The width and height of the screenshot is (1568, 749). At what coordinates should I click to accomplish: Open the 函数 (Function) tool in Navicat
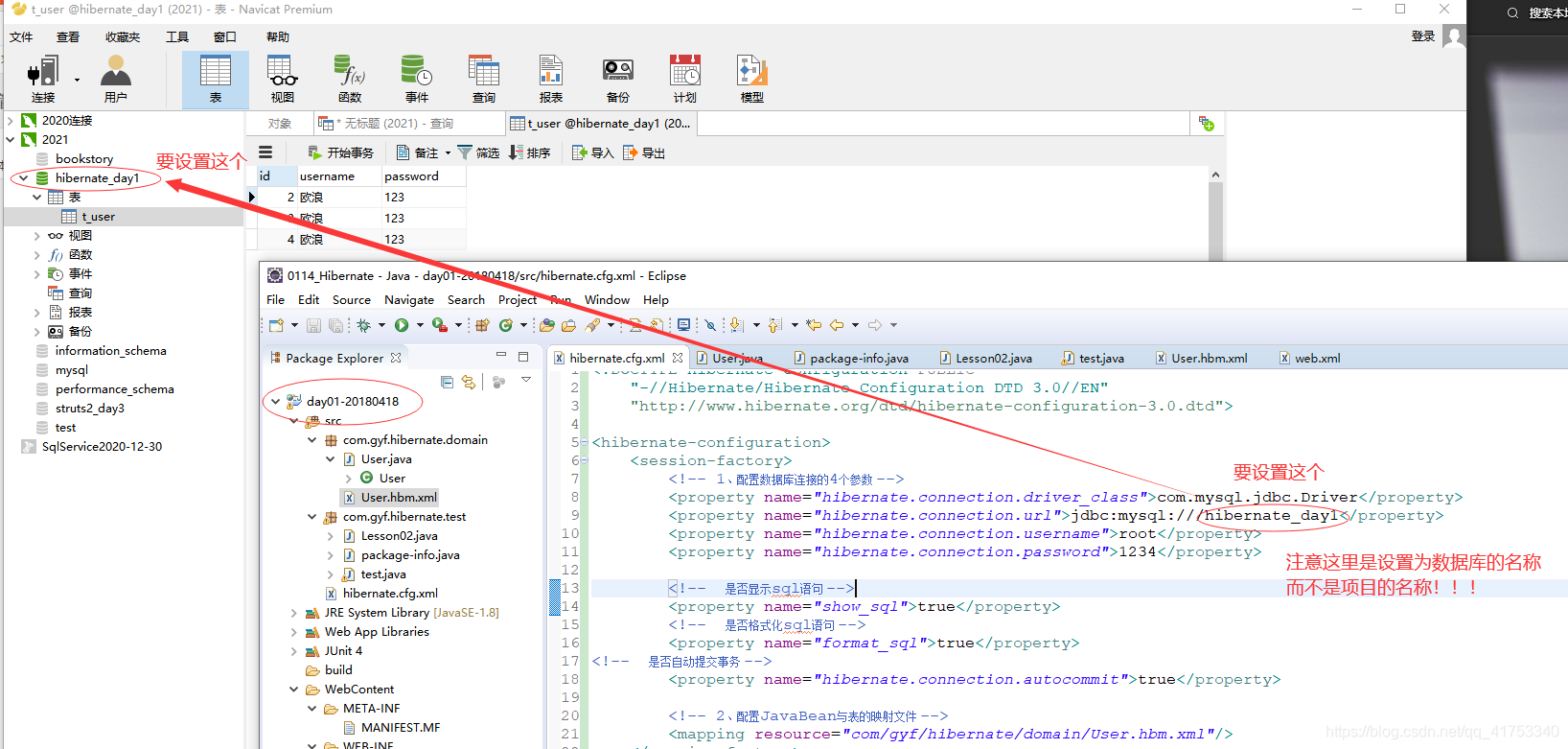349,80
